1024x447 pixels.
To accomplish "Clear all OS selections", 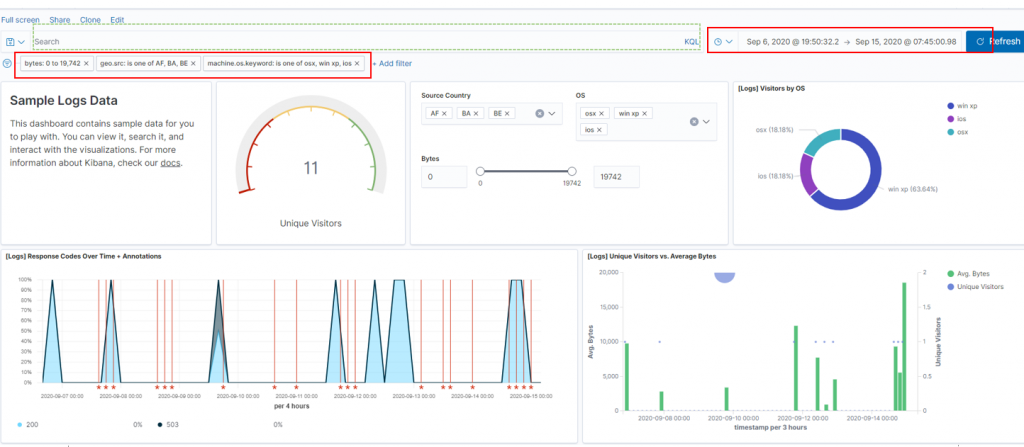I will 694,122.
